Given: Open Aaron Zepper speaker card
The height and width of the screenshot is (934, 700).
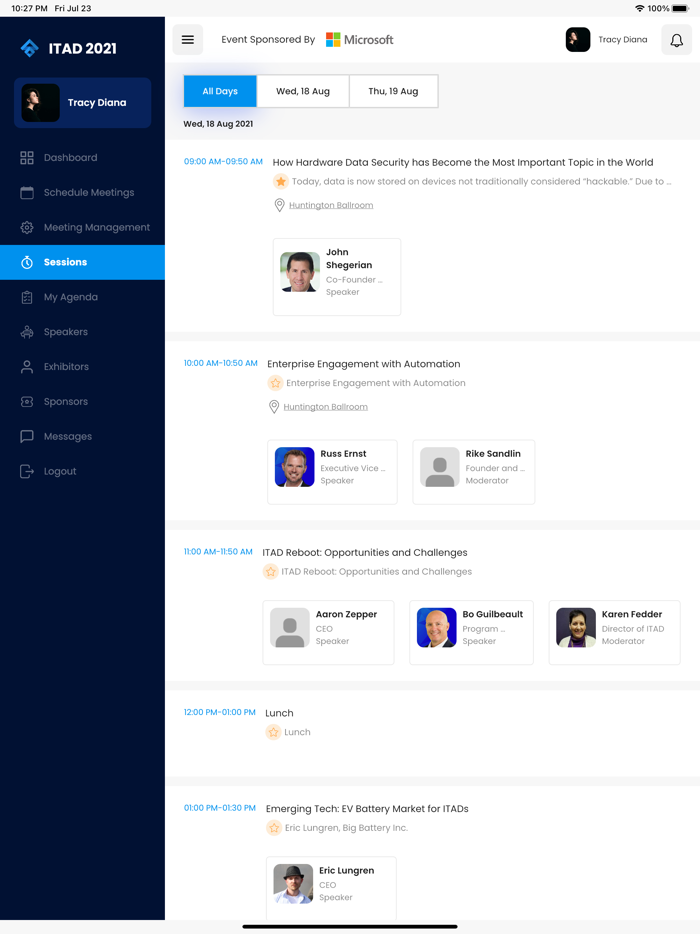Looking at the screenshot, I should click(328, 633).
